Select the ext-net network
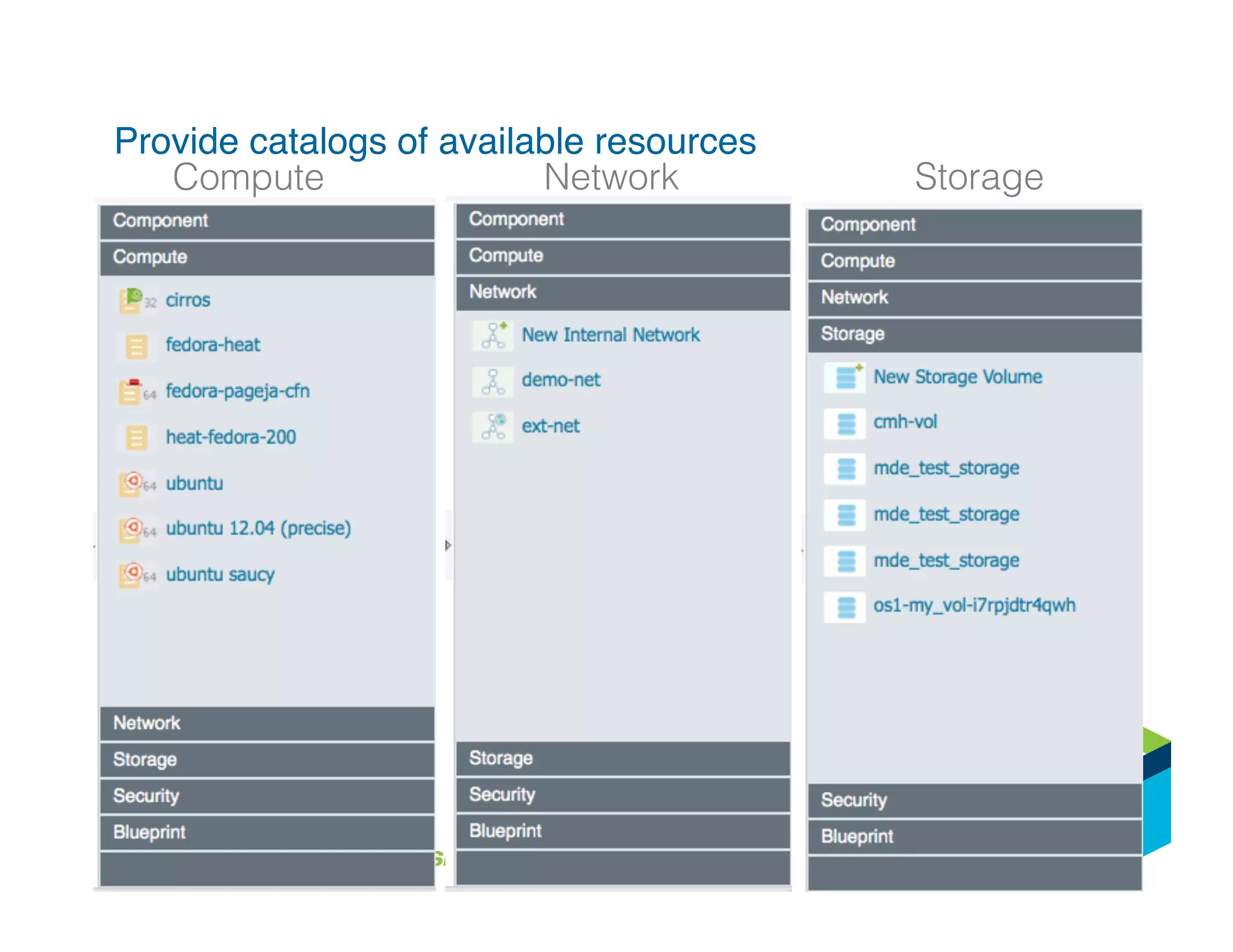This screenshot has width=1233, height=952. point(550,426)
